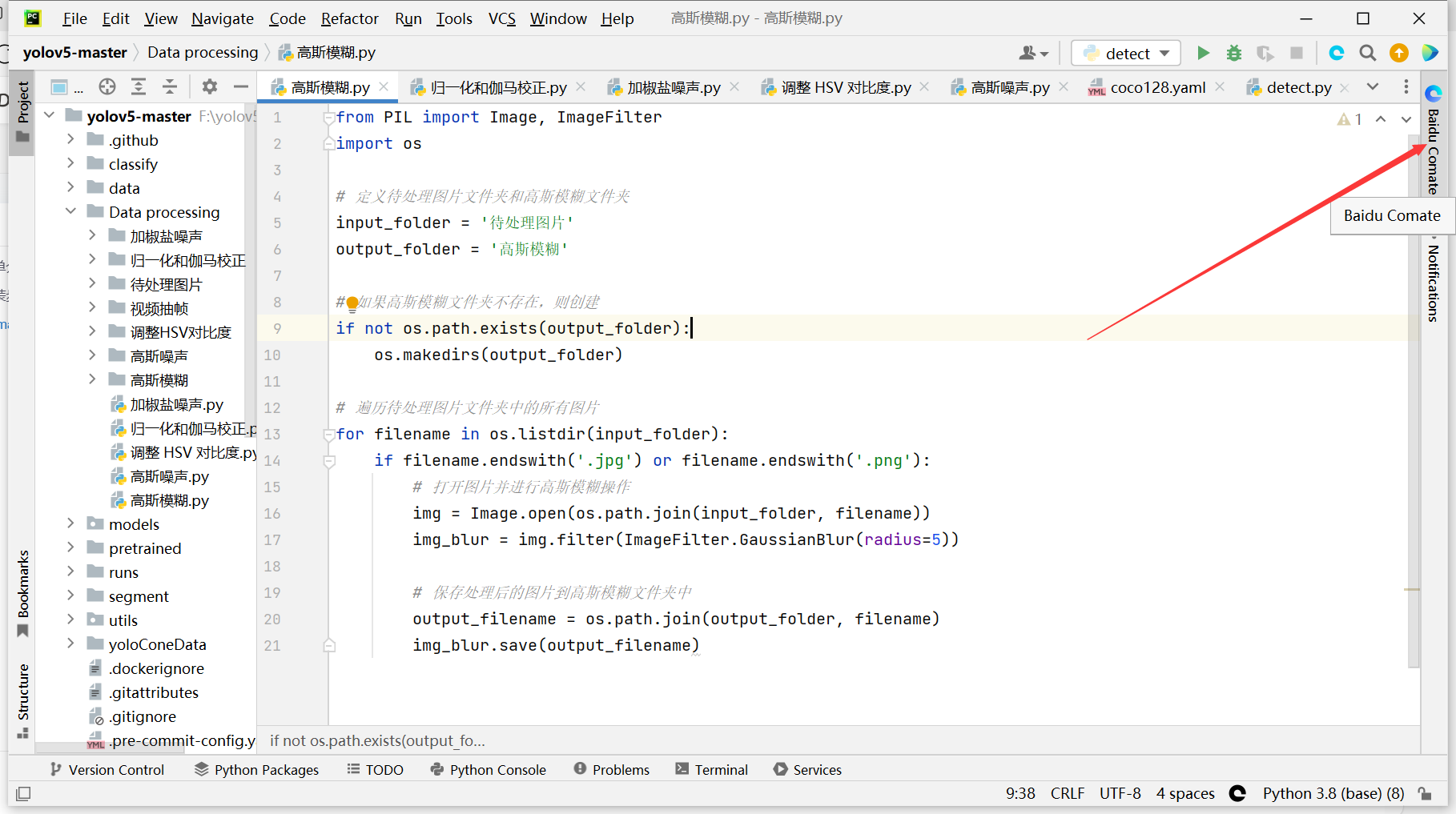This screenshot has width=1456, height=814.
Task: Toggle the Structure tool window
Action: (22, 698)
